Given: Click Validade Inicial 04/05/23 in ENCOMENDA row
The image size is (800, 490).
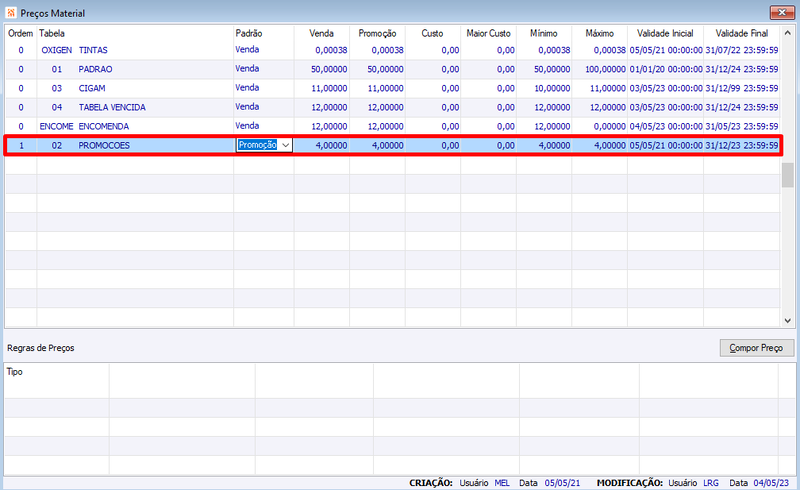Looking at the screenshot, I should tap(666, 126).
